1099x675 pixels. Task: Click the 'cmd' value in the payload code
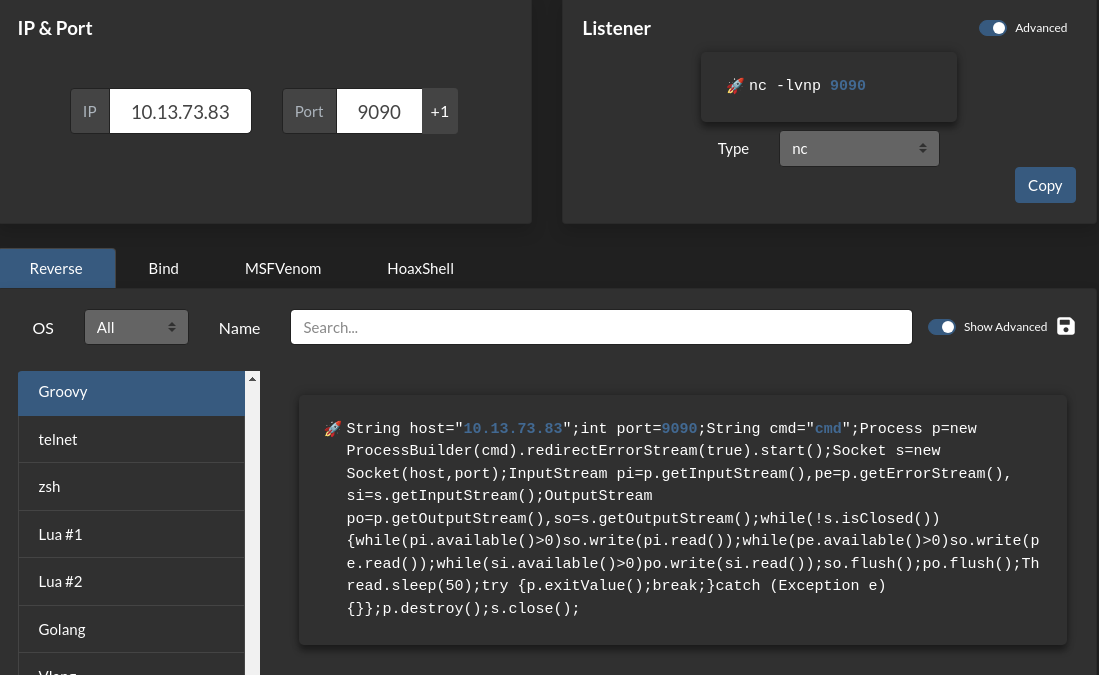pos(828,428)
